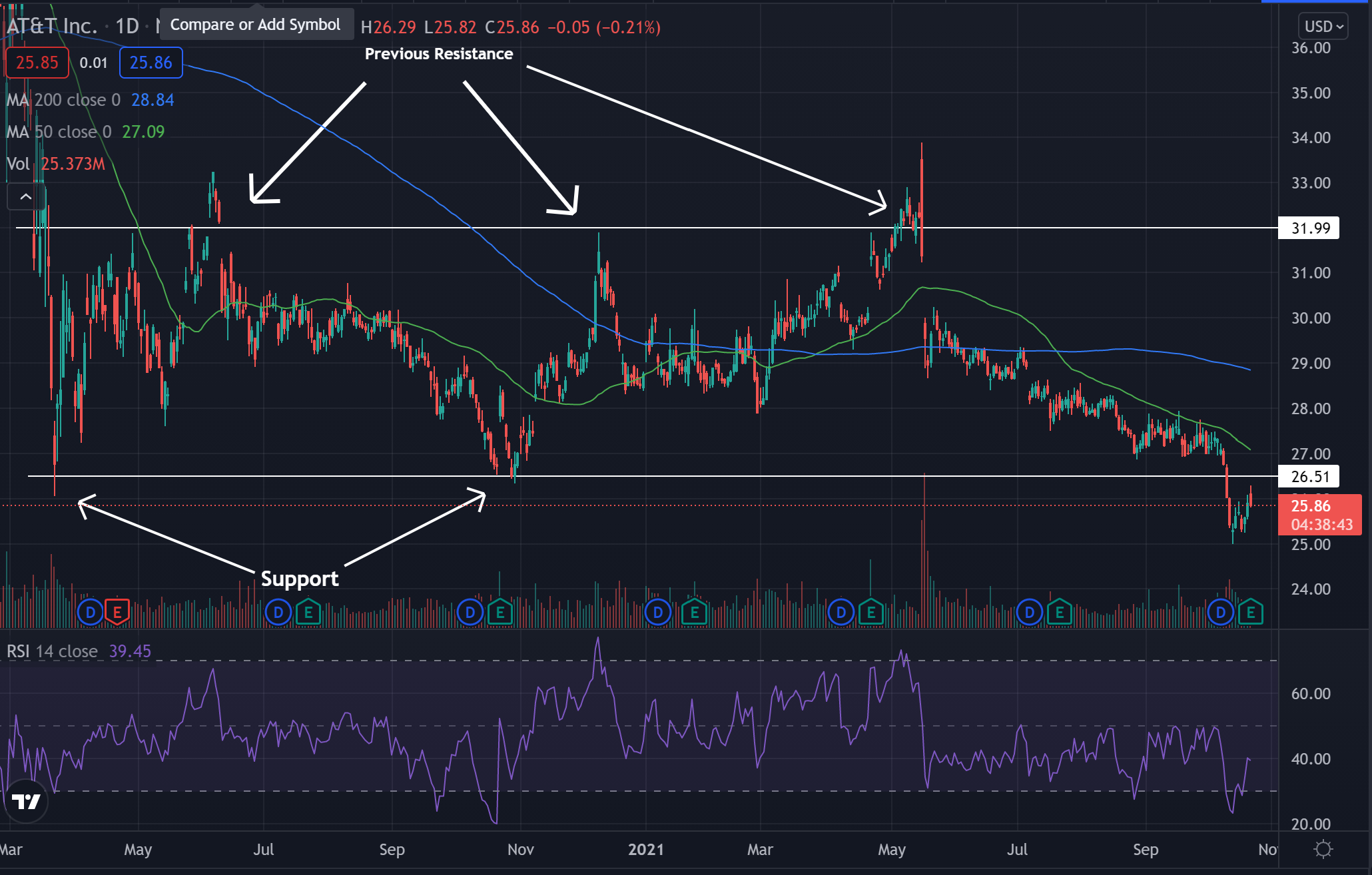The height and width of the screenshot is (875, 1372).
Task: Click the red earnings E marker near April 2020
Action: [x=117, y=612]
